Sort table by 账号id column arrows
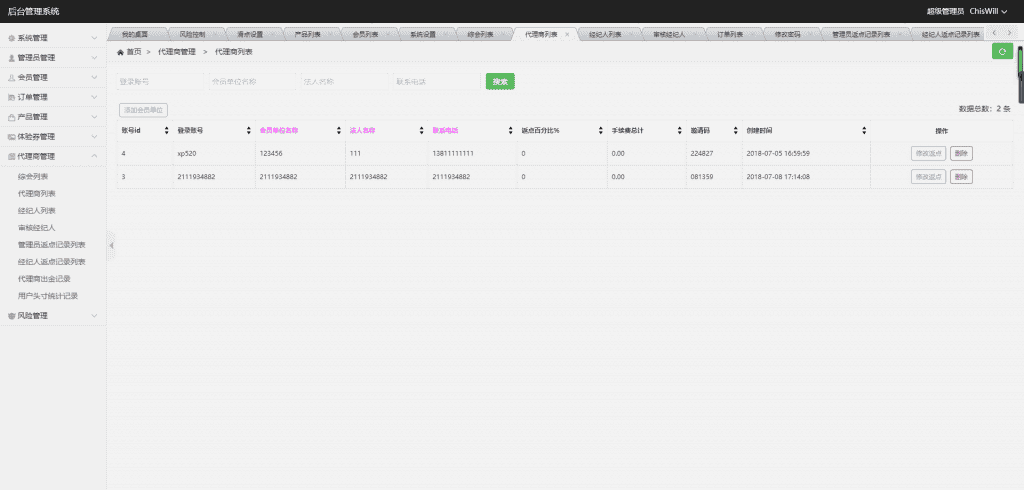This screenshot has width=1024, height=490. pos(166,131)
